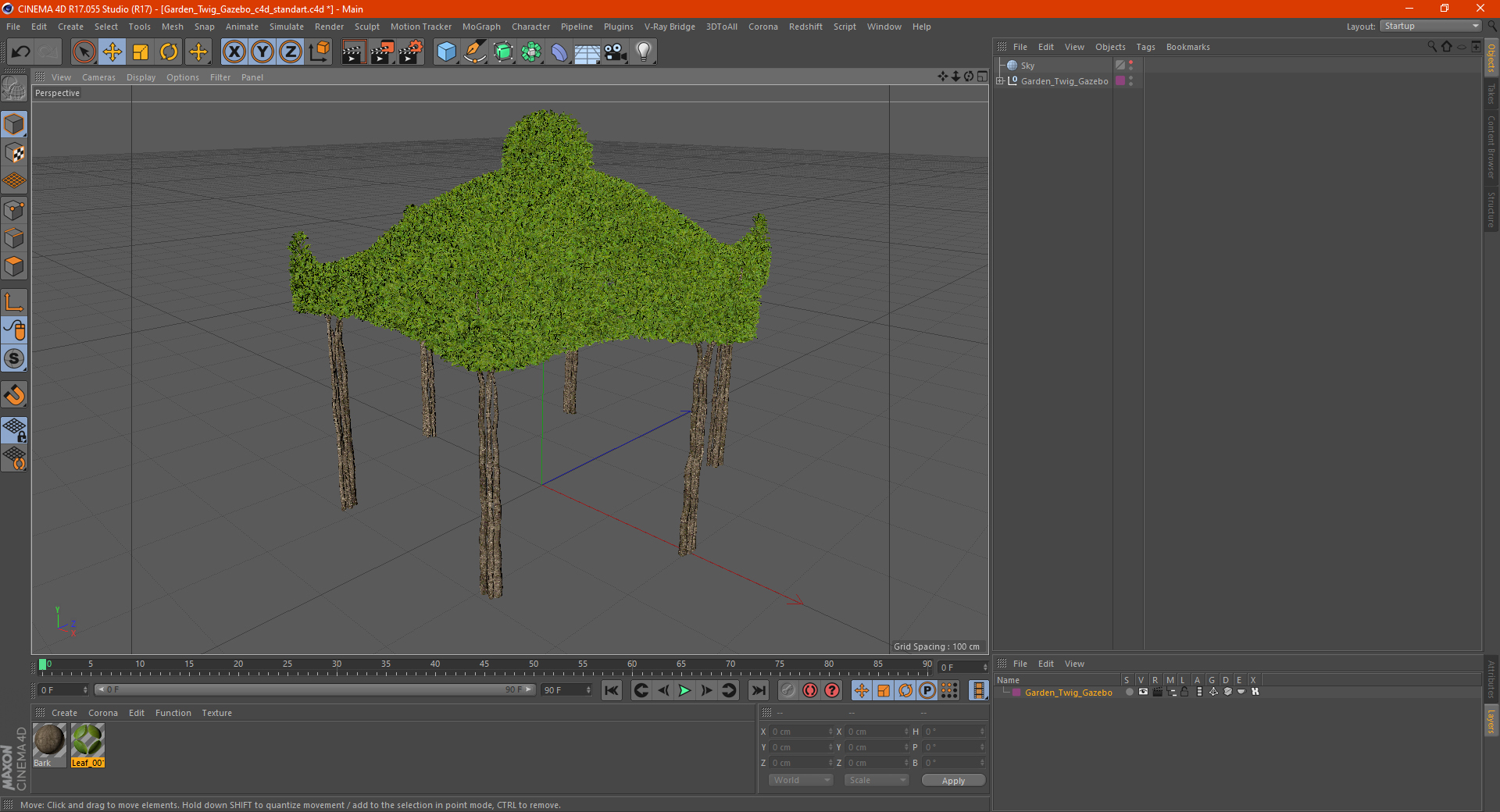Open the Subdivision Surface generator icon
This screenshot has height=812, width=1500.
[x=503, y=52]
